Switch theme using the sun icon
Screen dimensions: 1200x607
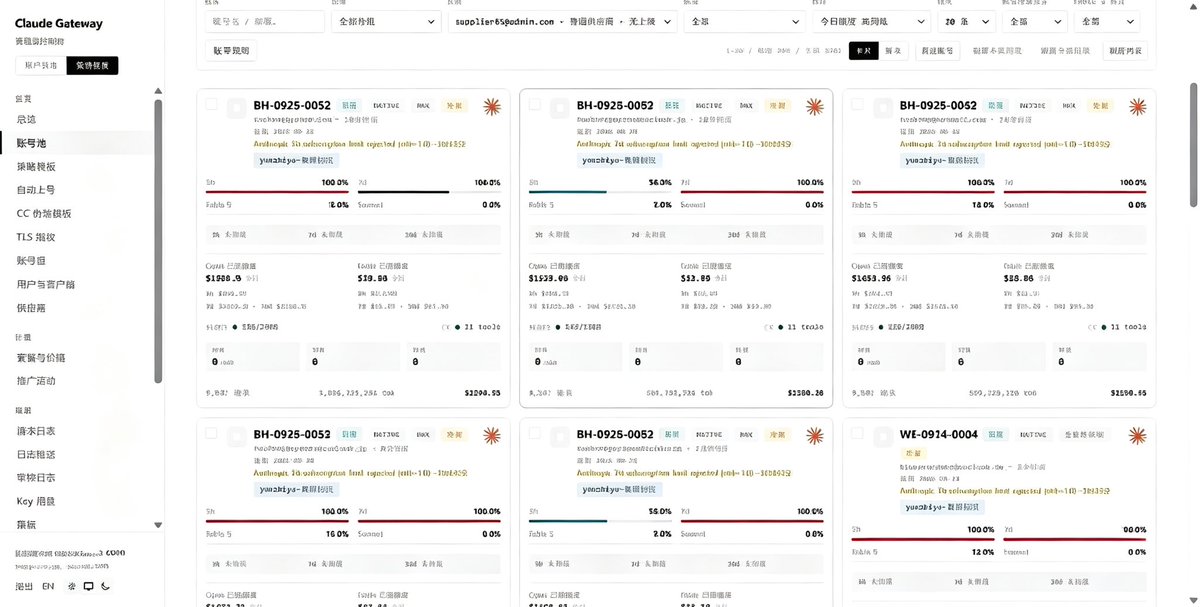coord(71,586)
